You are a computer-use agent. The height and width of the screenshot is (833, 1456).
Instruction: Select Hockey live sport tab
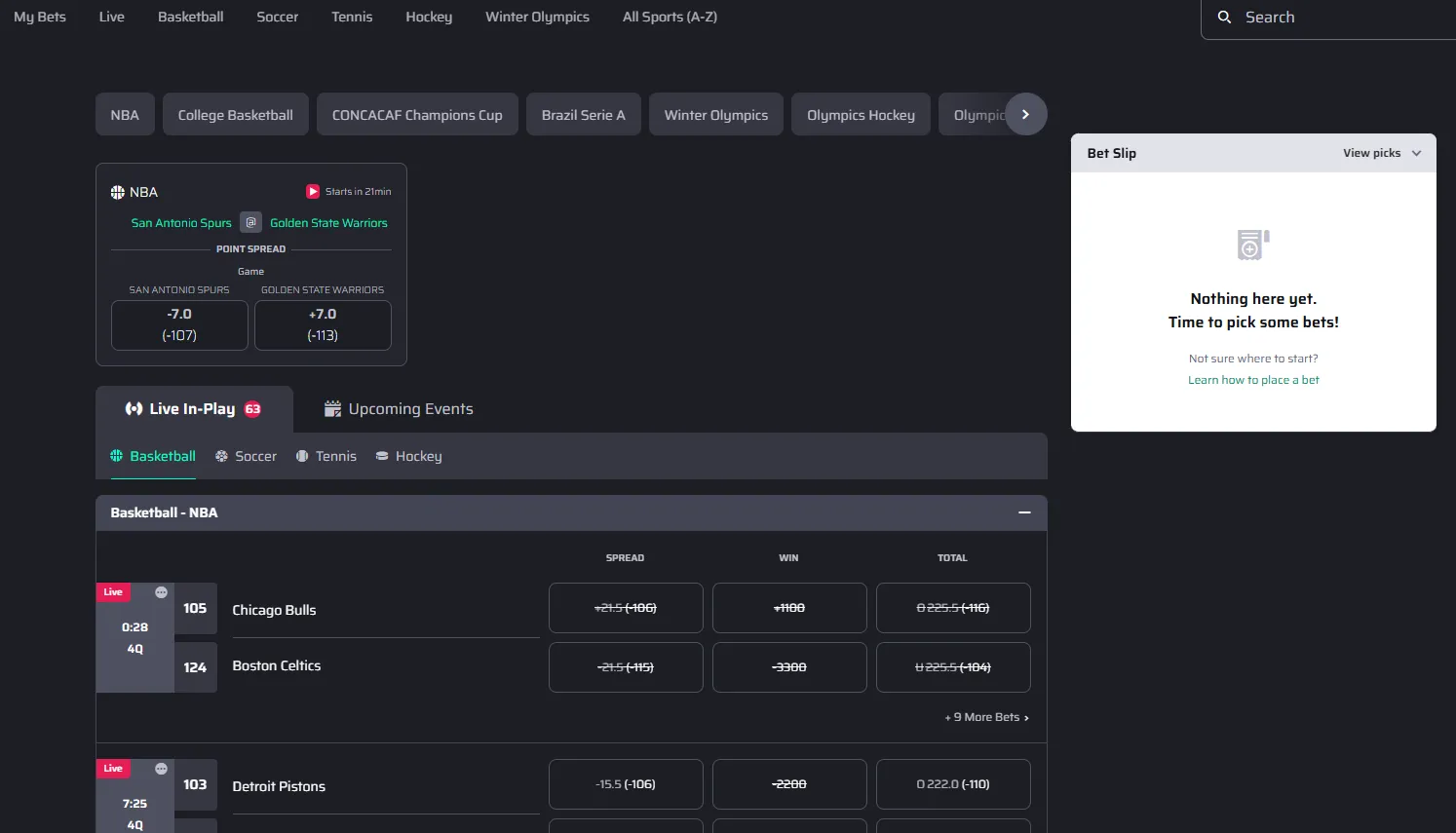[x=409, y=456]
